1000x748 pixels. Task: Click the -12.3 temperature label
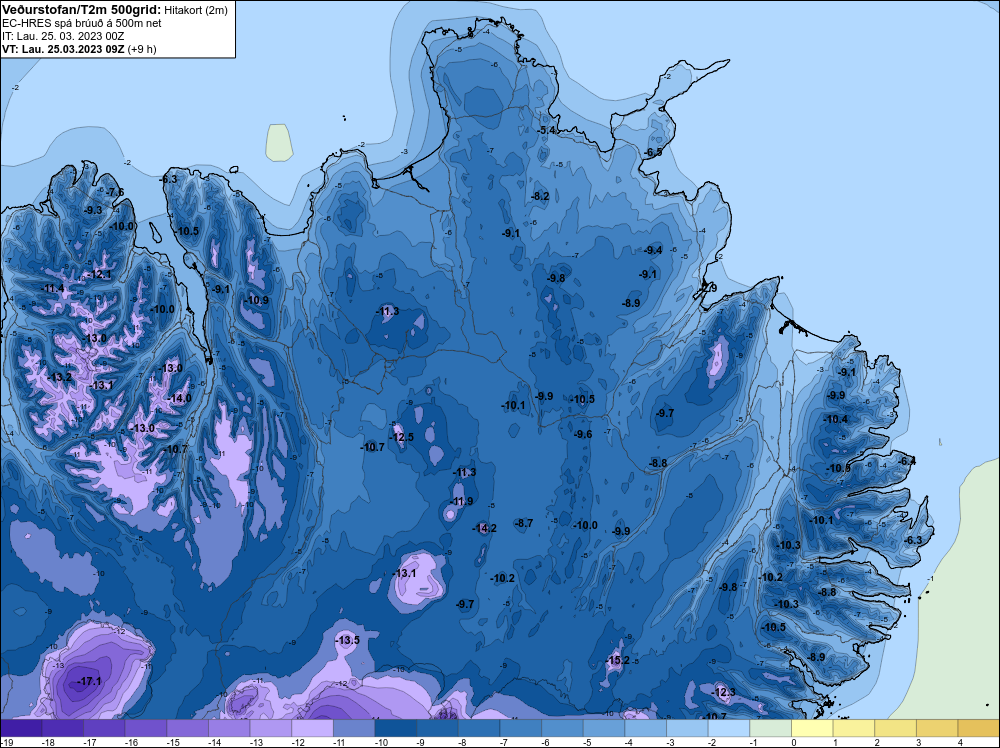tap(723, 692)
